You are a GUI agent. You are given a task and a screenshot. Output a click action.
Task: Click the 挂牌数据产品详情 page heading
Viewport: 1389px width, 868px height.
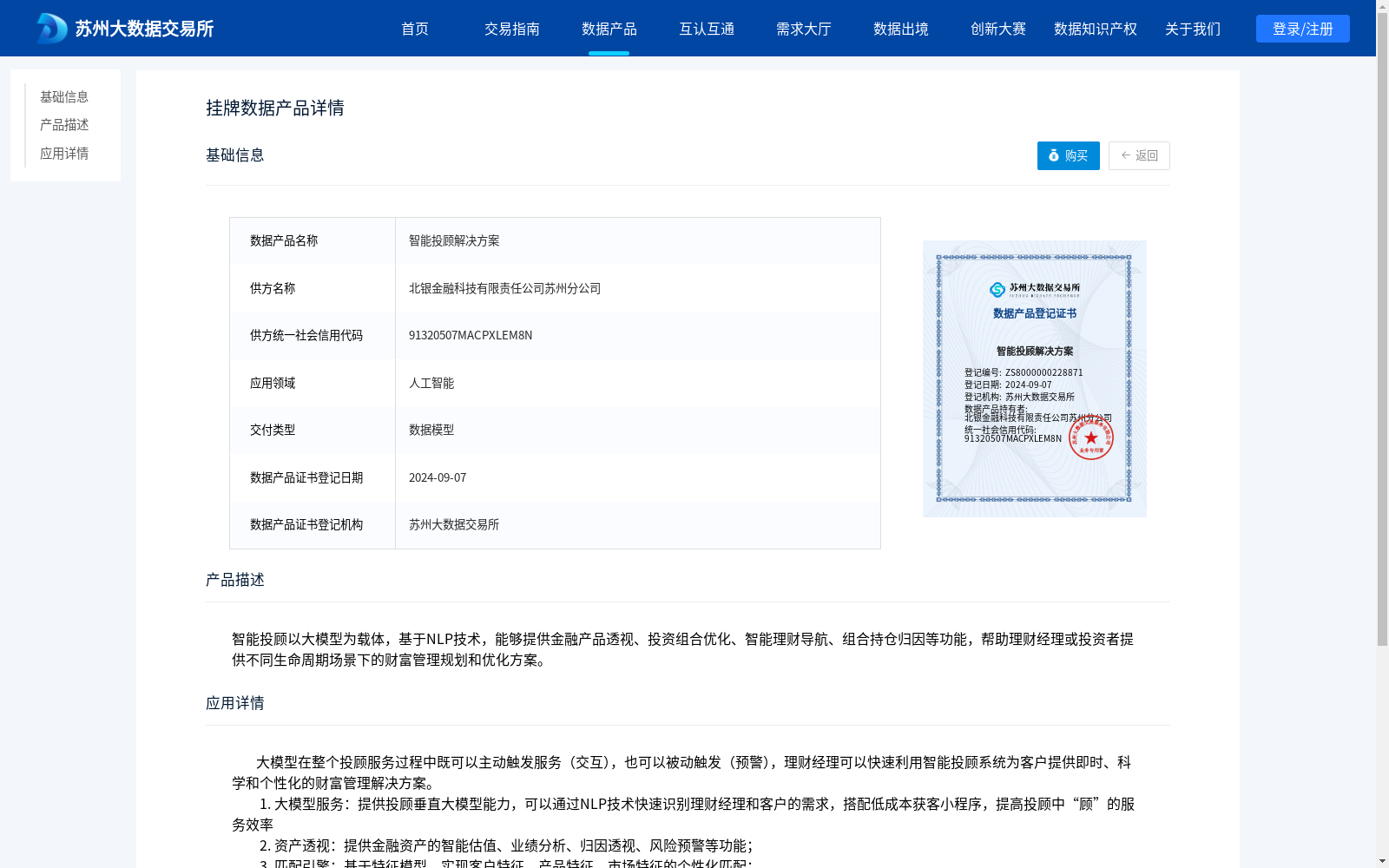(x=275, y=108)
